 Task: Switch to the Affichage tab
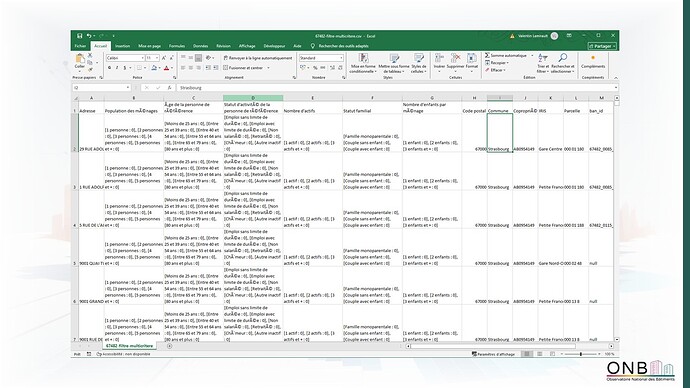click(247, 46)
